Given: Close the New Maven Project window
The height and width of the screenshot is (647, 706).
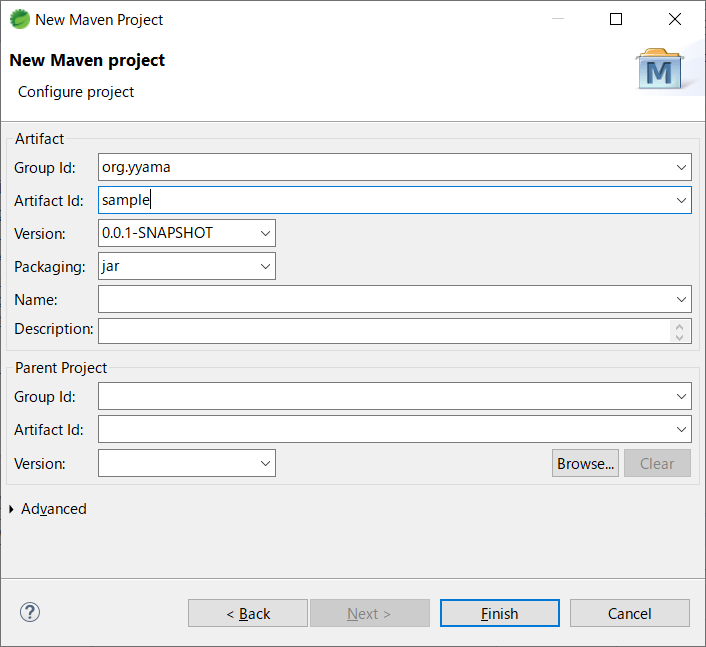Looking at the screenshot, I should pos(674,19).
